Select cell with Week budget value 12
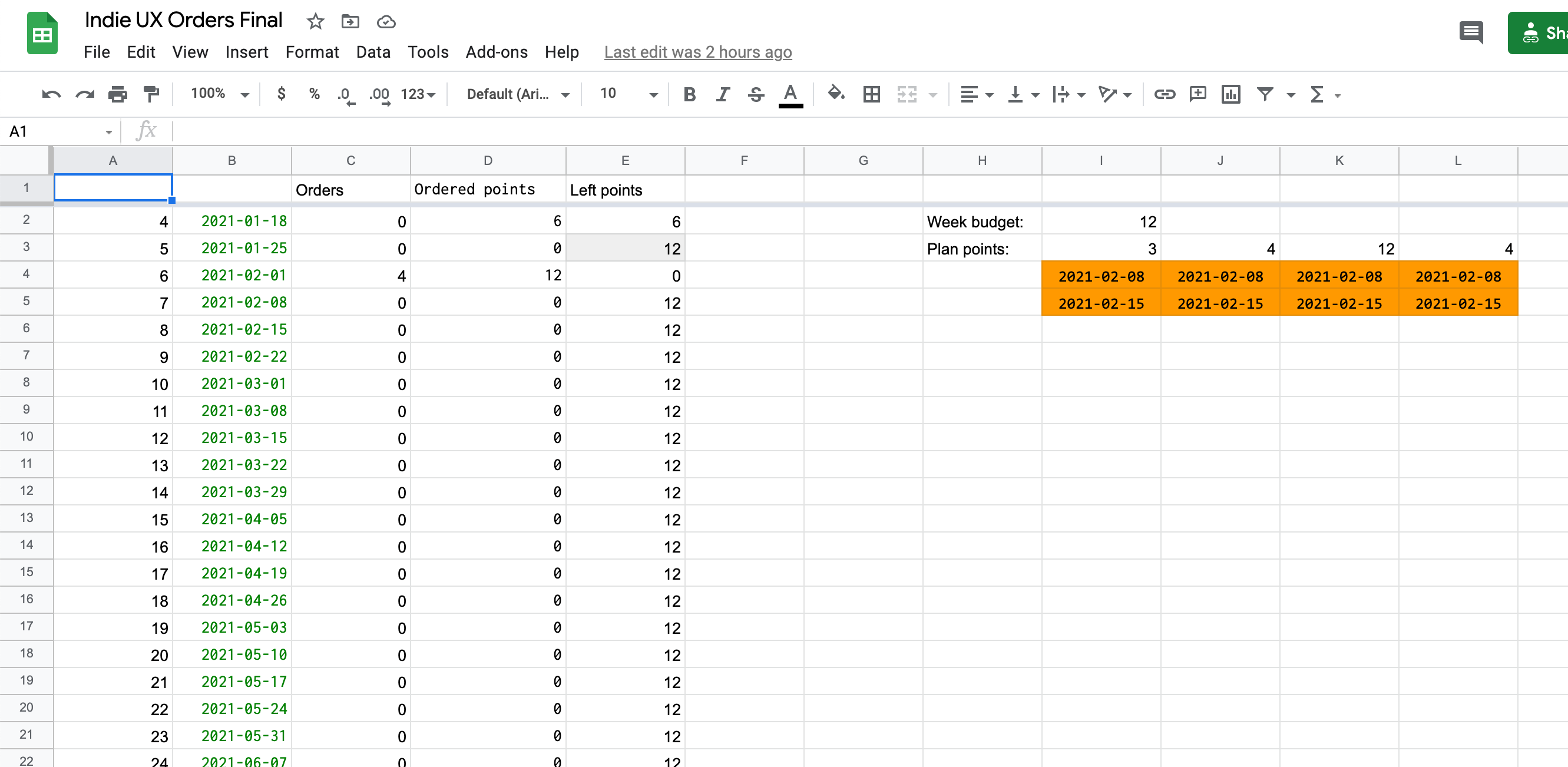The image size is (1568, 767). click(1101, 221)
